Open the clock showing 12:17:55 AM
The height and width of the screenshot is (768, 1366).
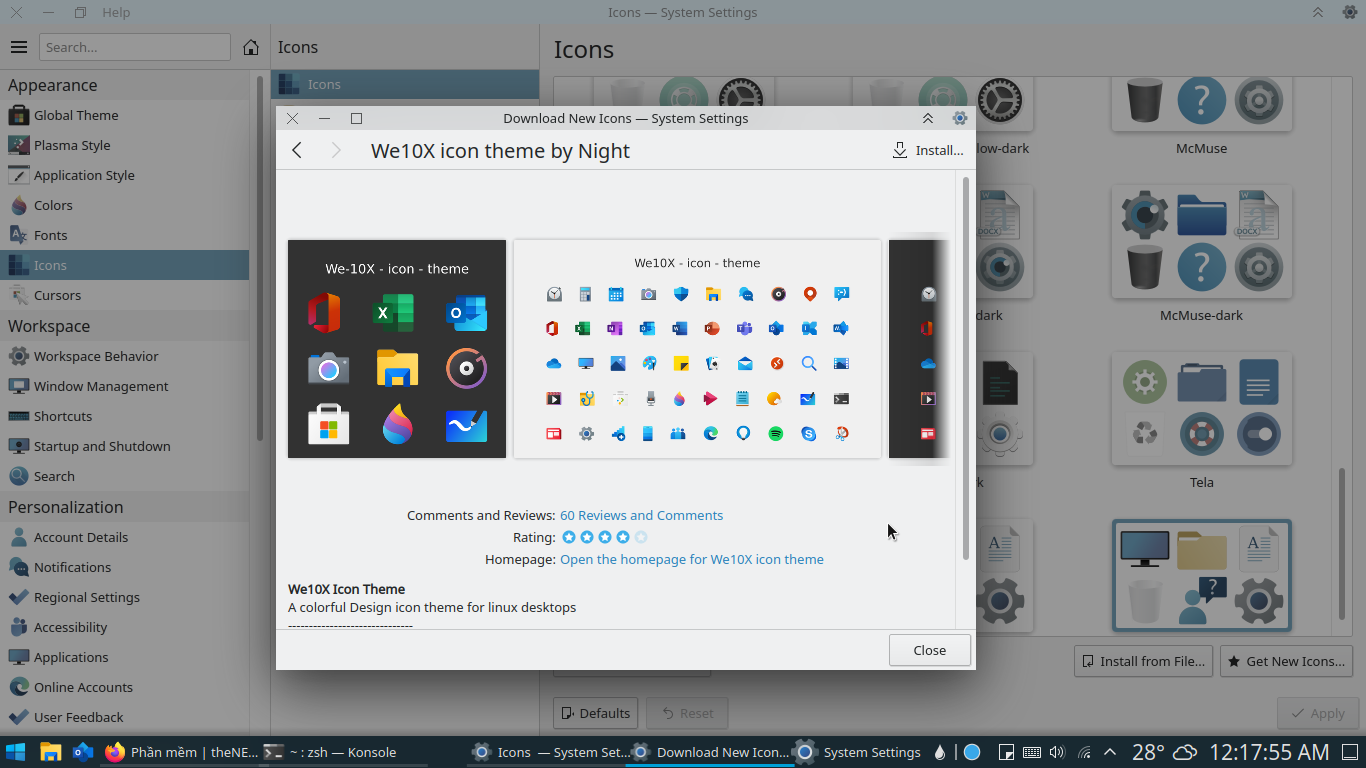point(1270,752)
